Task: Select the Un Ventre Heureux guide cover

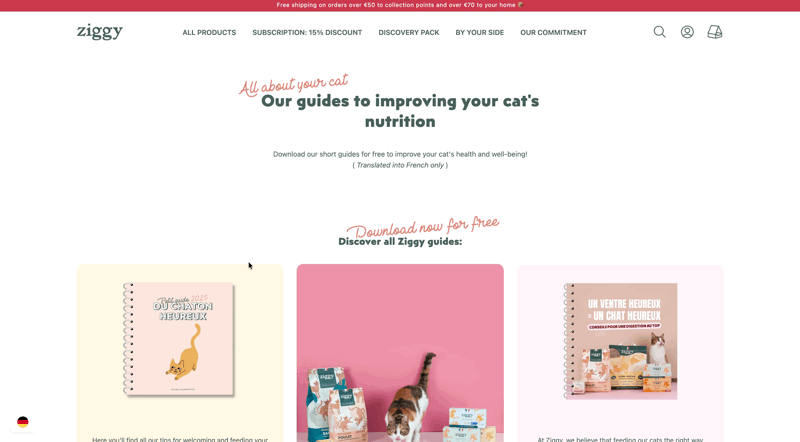Action: tap(620, 341)
